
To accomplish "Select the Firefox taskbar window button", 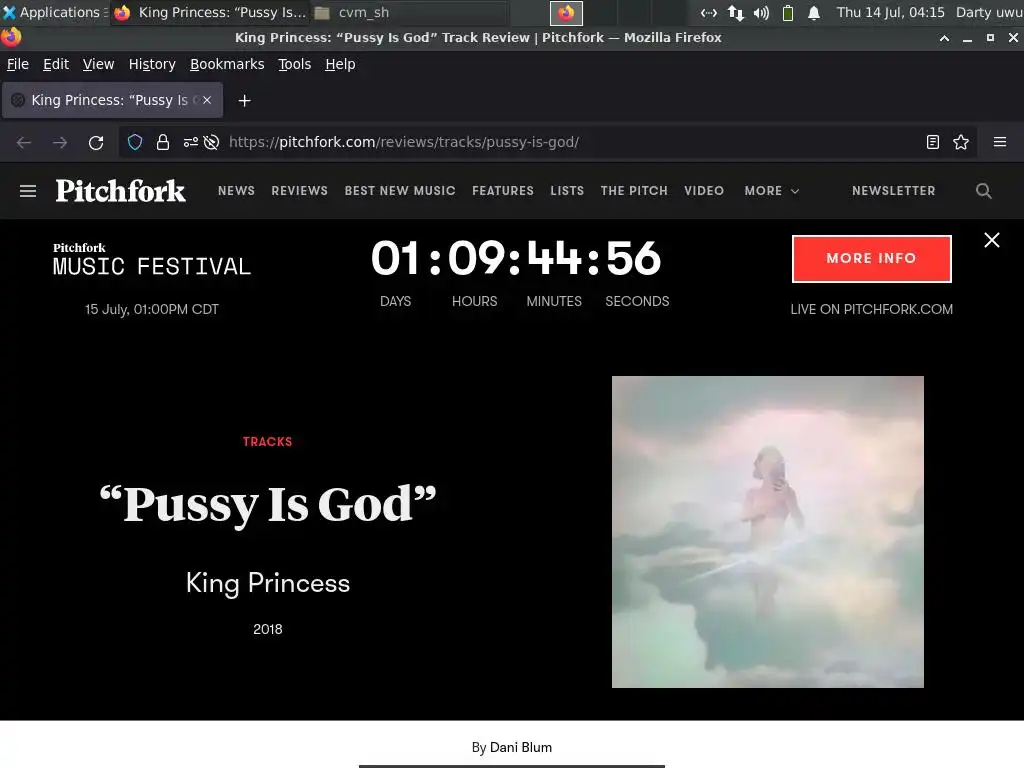I will [x=210, y=12].
